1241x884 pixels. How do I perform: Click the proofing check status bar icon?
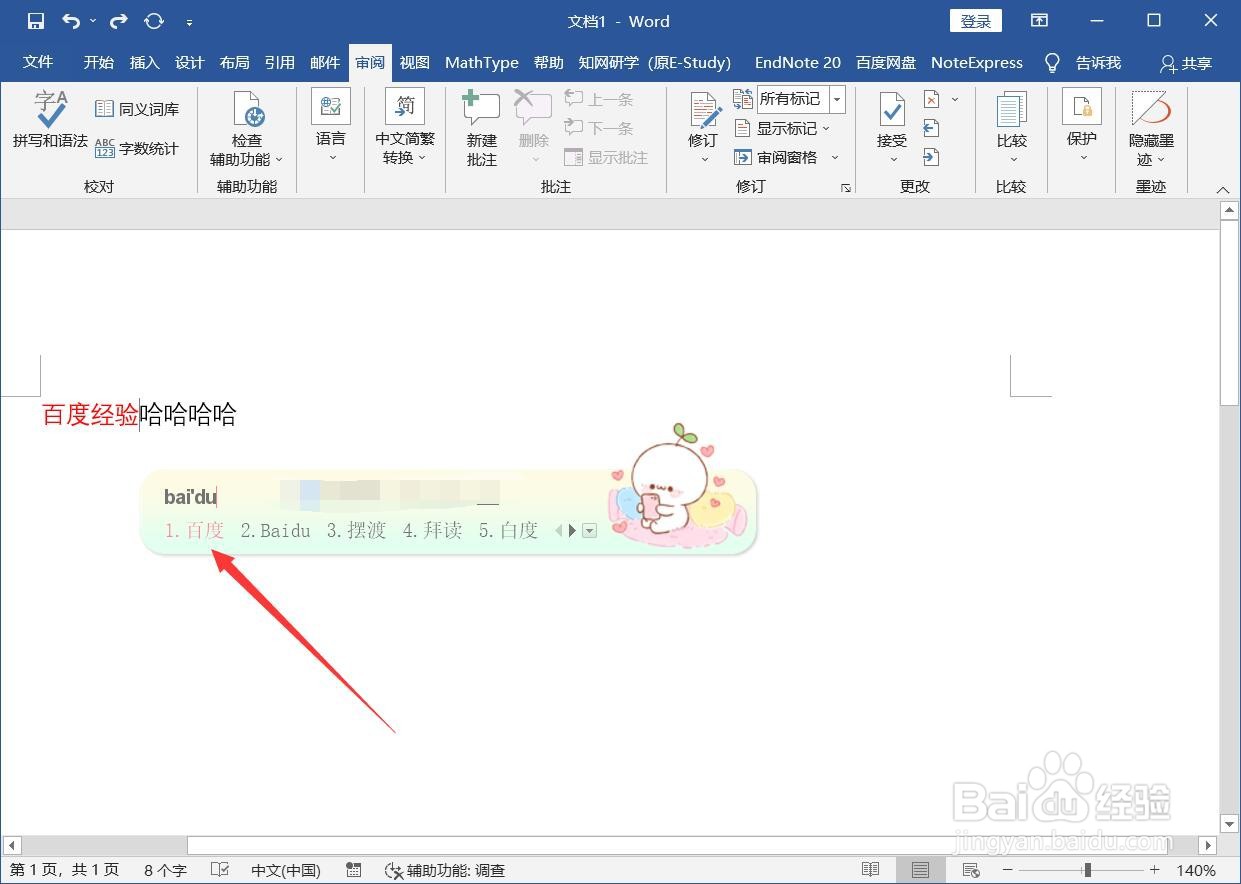pos(220,870)
